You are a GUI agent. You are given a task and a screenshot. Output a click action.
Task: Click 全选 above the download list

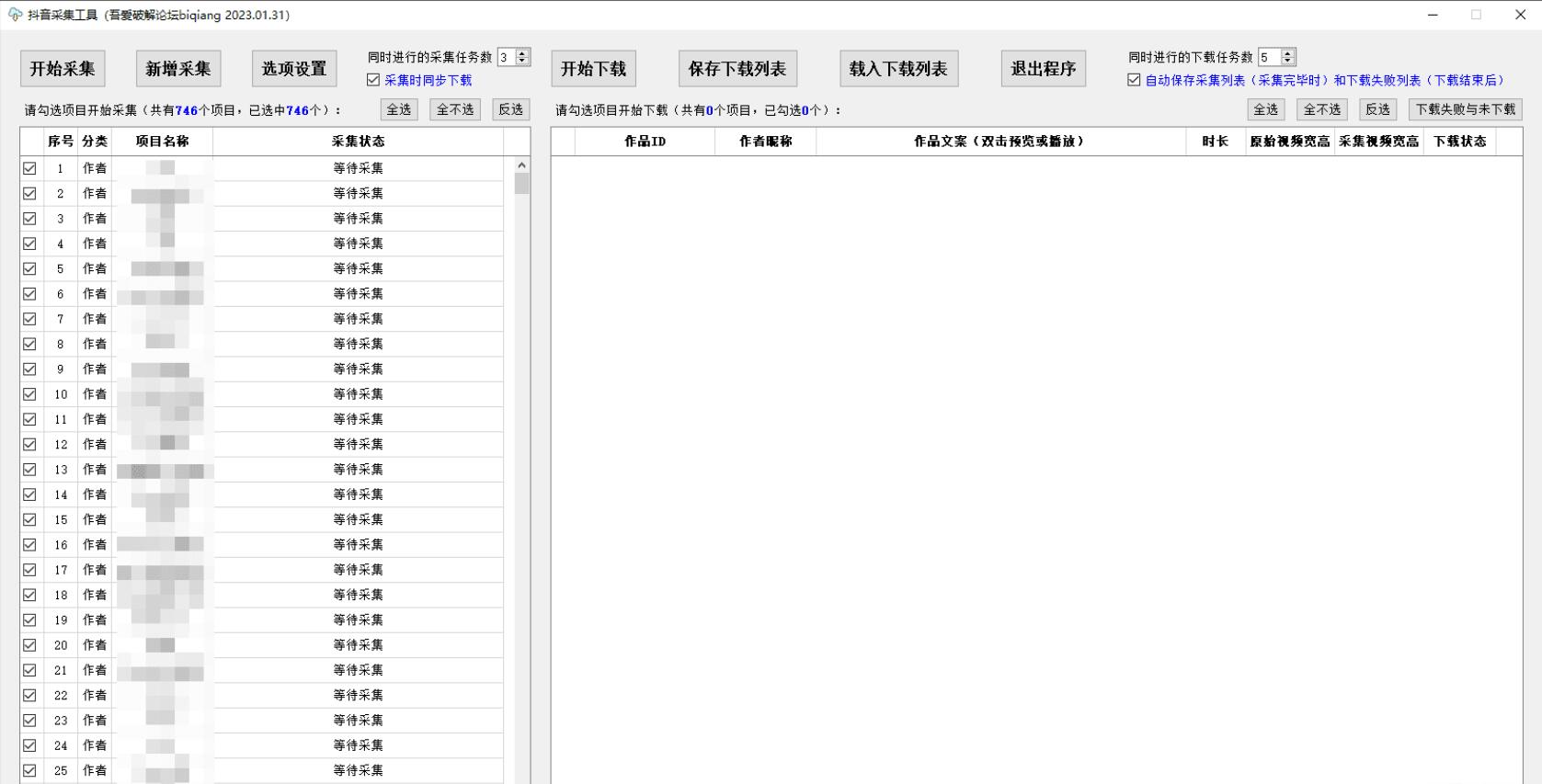(1266, 109)
